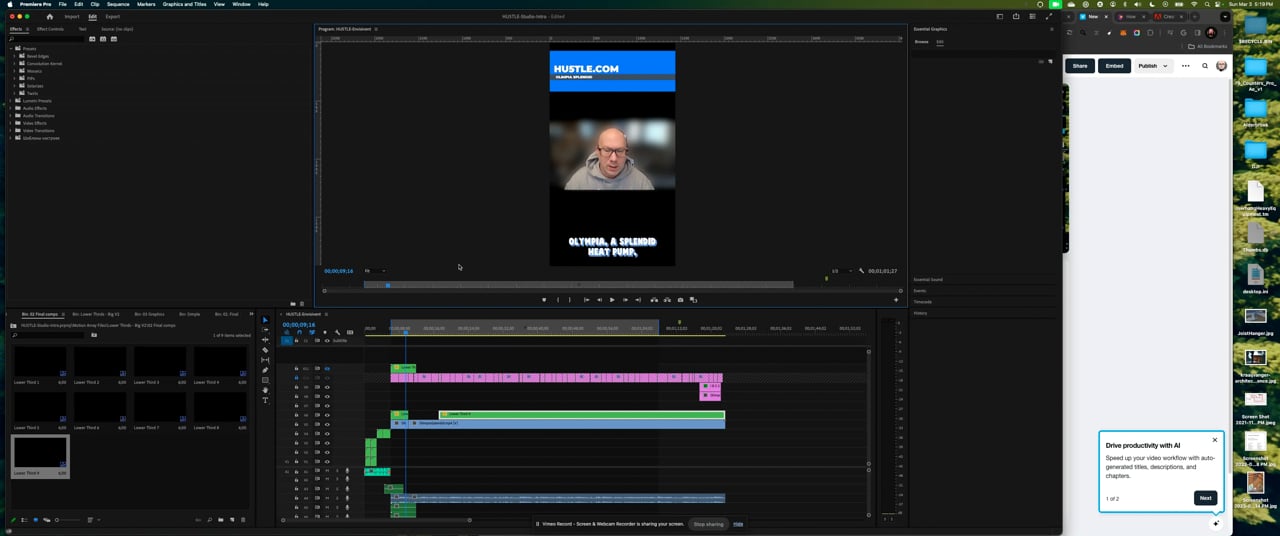Select the Track Select Forward tool
1280x536 pixels.
click(x=265, y=330)
